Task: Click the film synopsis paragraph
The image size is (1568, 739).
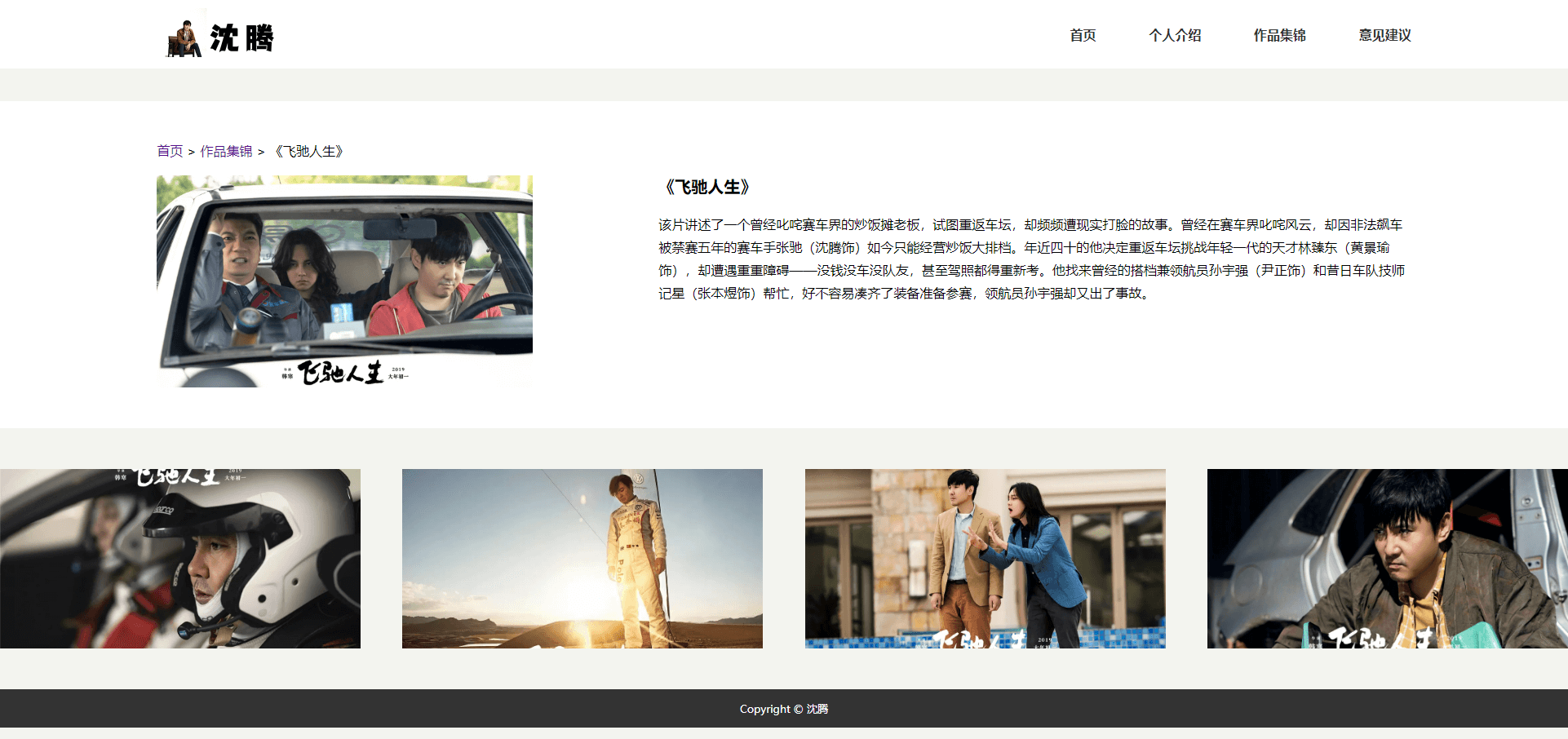Action: pos(1031,259)
